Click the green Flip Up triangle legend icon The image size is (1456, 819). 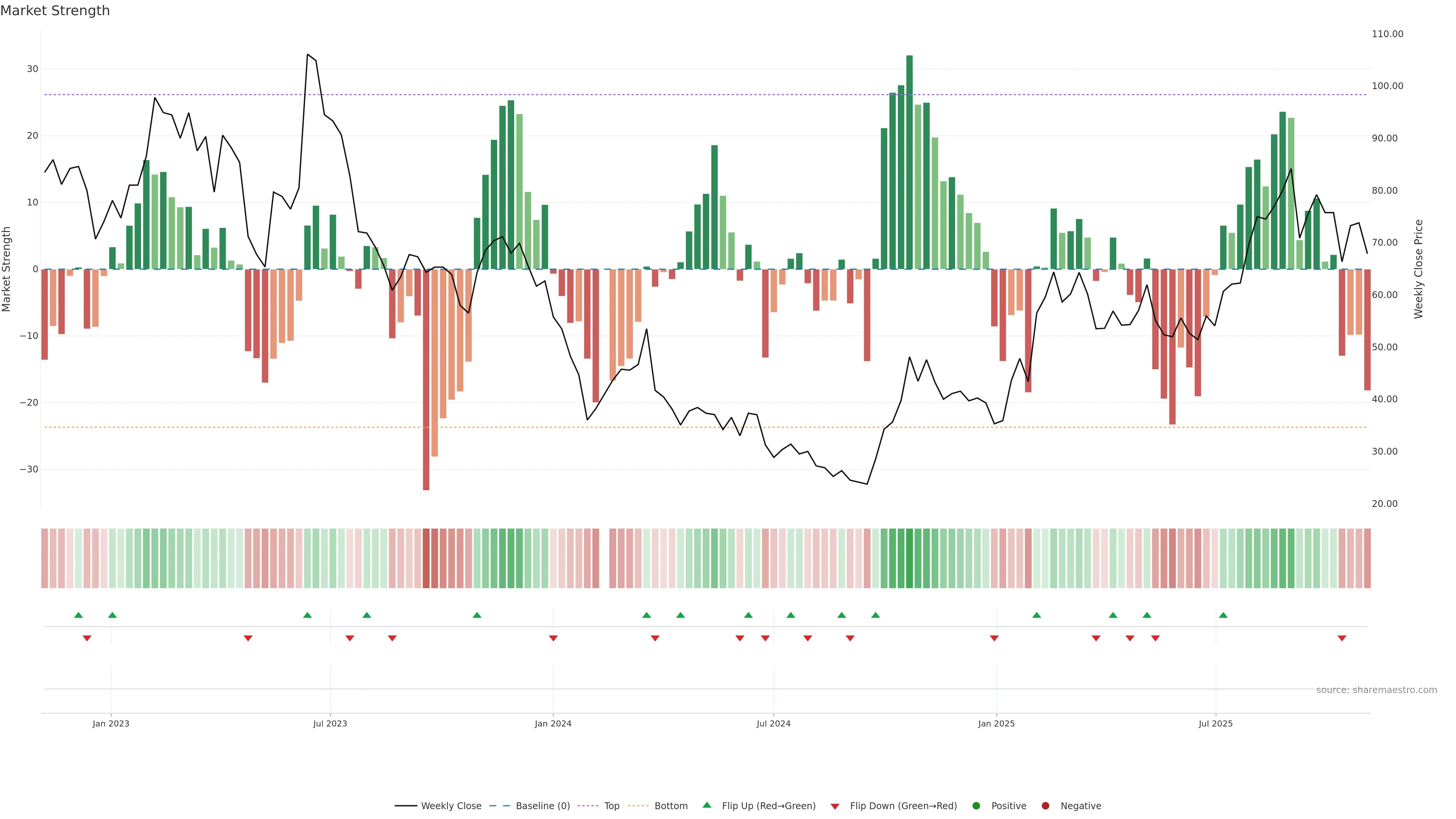point(706,805)
